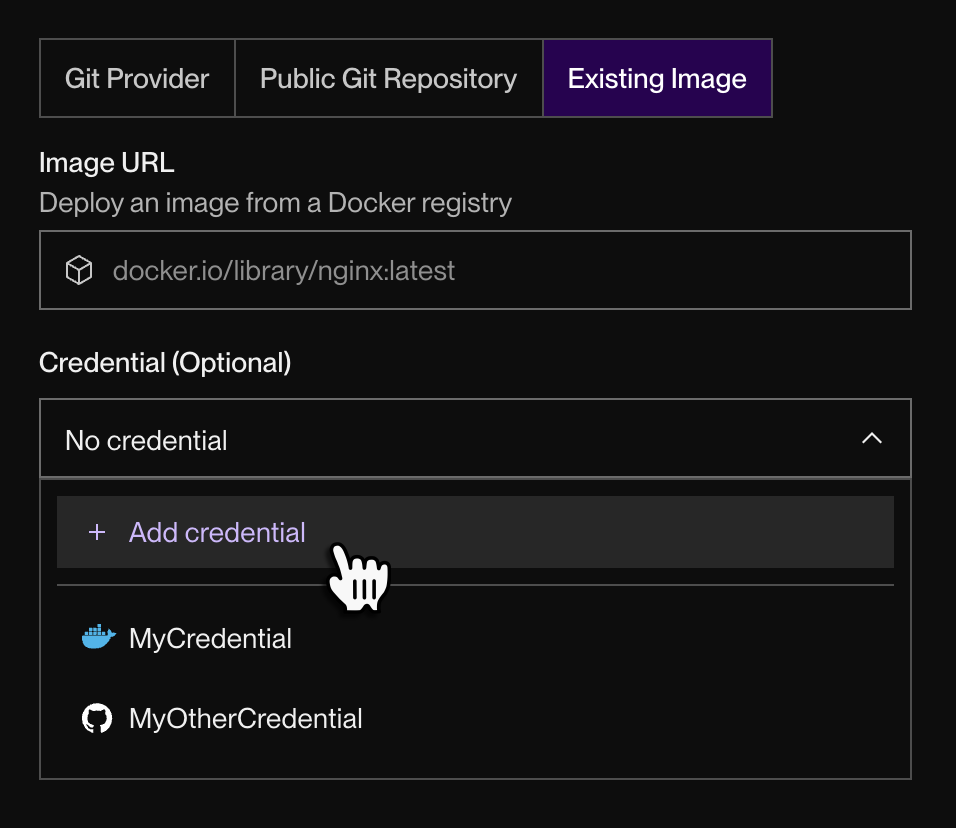Select the Existing Image tab
The width and height of the screenshot is (956, 828).
coord(657,79)
